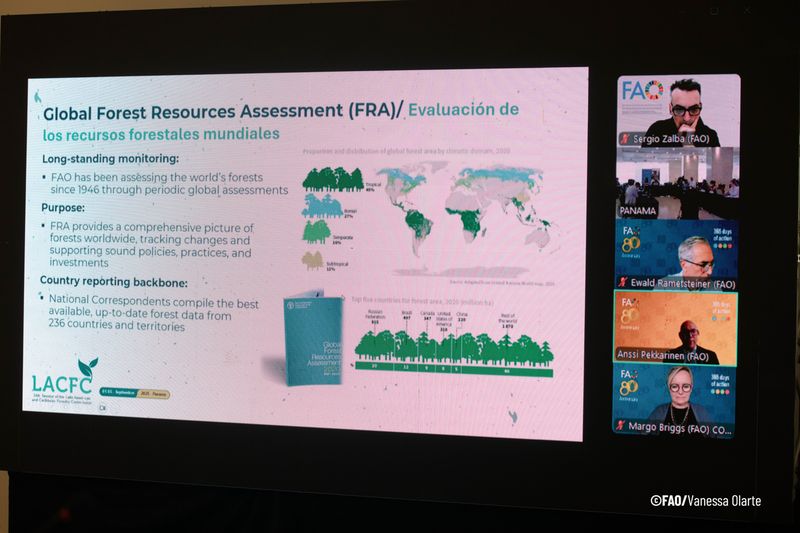The height and width of the screenshot is (533, 800).
Task: Click the 'Russian Federation' chart label
Action: (375, 314)
